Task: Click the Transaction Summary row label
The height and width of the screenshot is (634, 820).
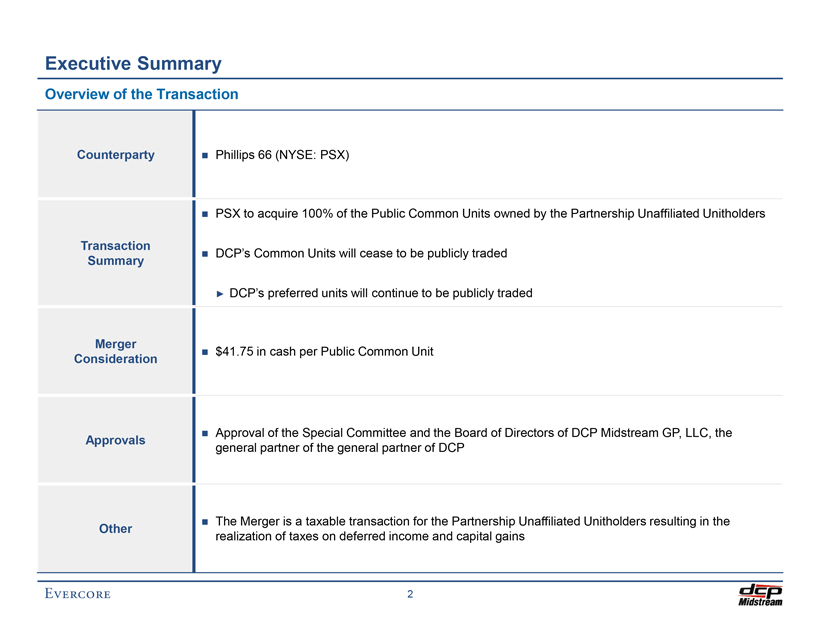Action: [x=116, y=253]
